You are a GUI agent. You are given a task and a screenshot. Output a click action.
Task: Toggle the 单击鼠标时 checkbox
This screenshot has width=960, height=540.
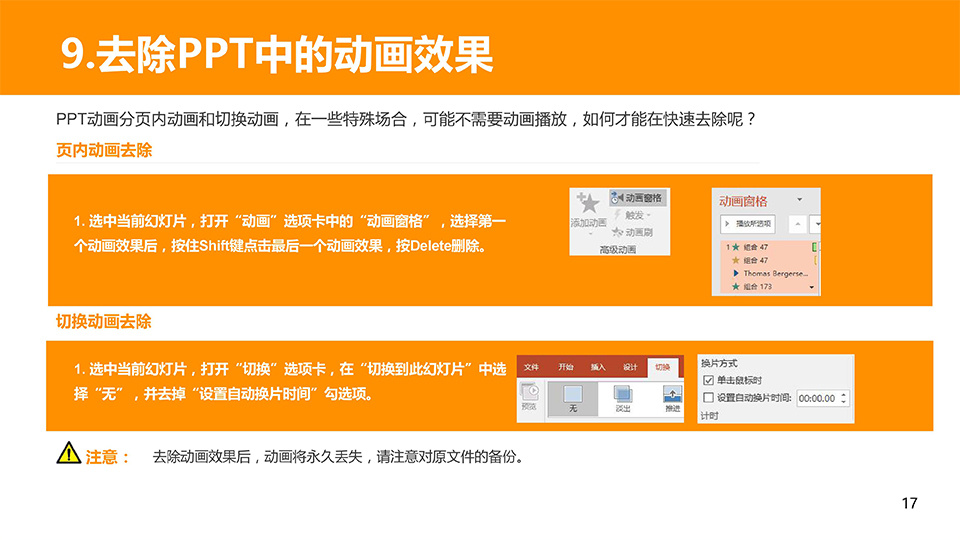pyautogui.click(x=708, y=380)
